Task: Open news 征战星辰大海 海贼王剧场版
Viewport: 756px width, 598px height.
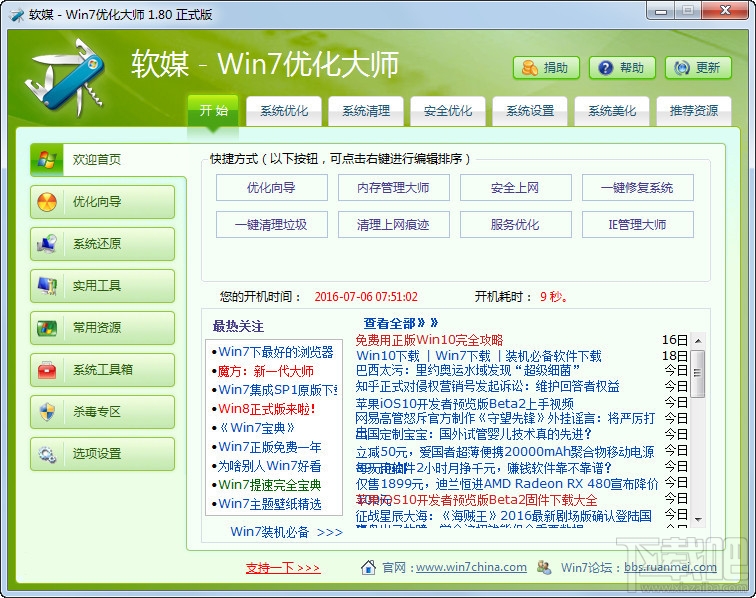Action: click(x=503, y=516)
